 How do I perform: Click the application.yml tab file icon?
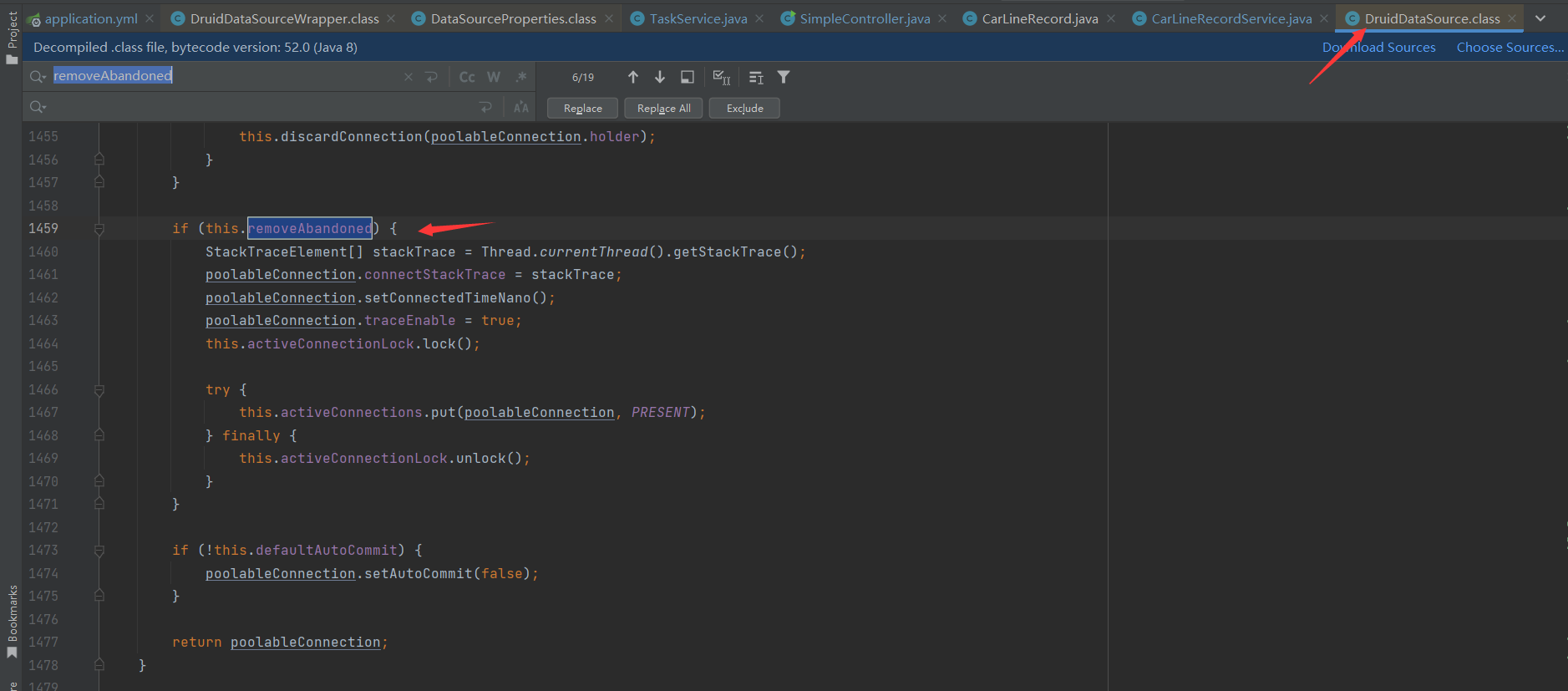pos(34,18)
